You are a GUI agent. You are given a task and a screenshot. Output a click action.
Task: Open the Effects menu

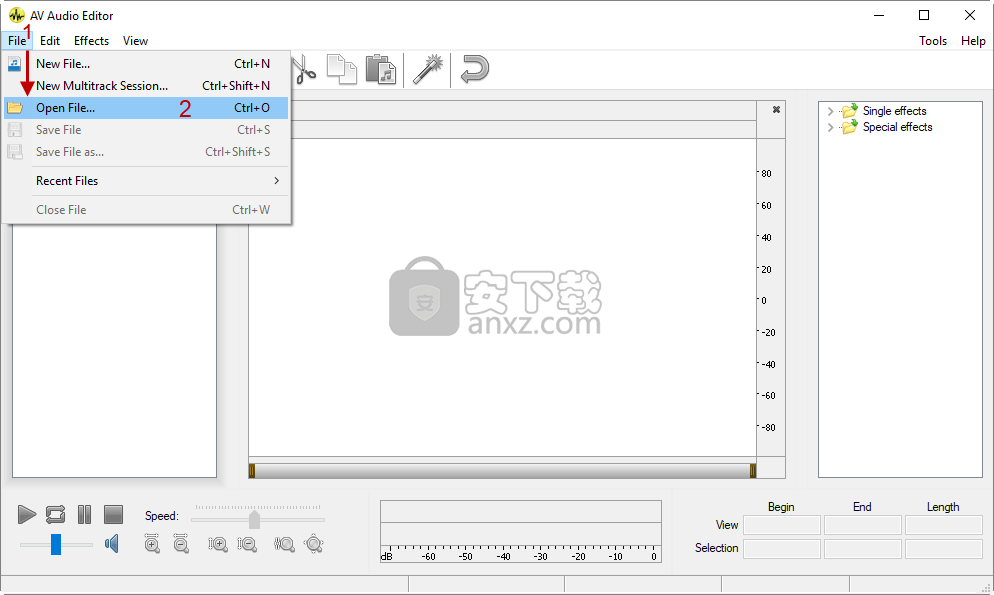pyautogui.click(x=91, y=41)
